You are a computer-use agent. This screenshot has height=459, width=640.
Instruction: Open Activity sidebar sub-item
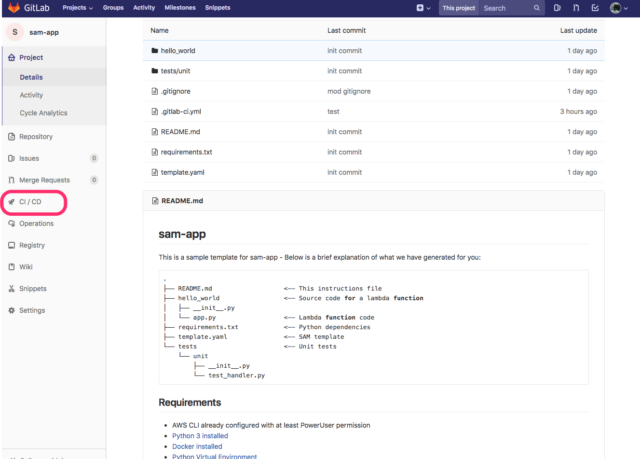point(31,95)
